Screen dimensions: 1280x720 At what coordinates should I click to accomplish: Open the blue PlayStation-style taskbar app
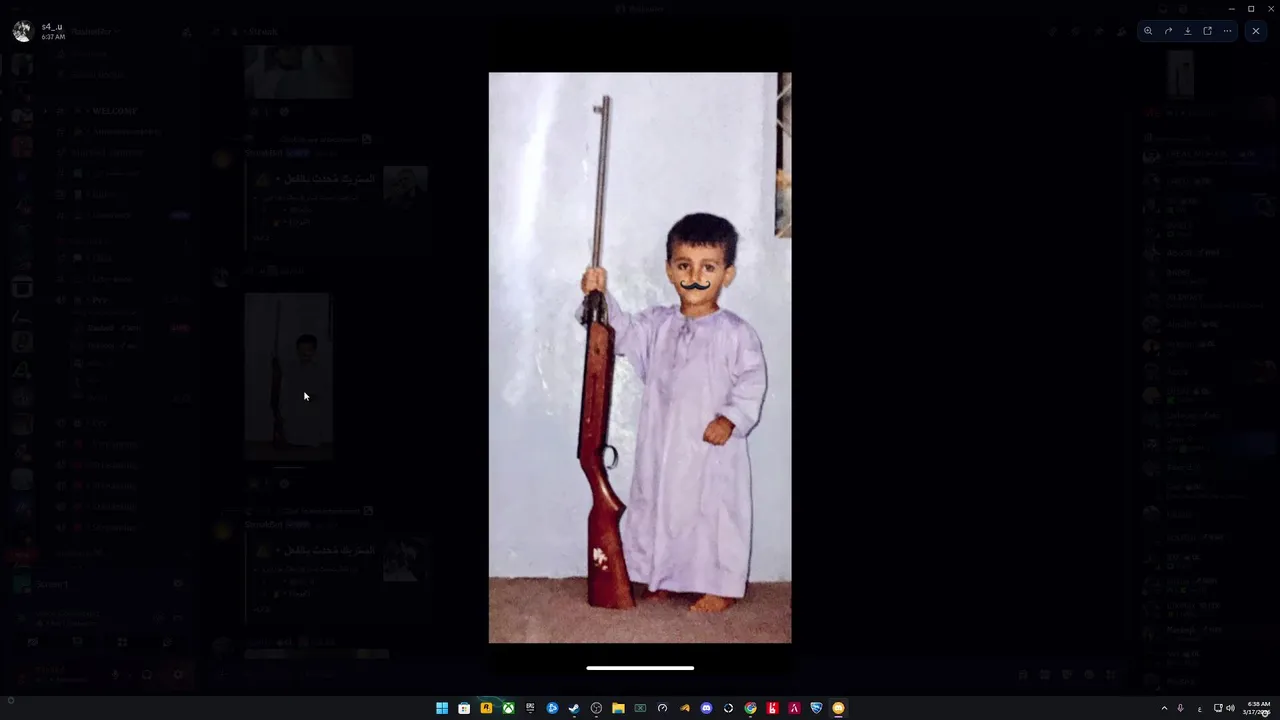[552, 708]
